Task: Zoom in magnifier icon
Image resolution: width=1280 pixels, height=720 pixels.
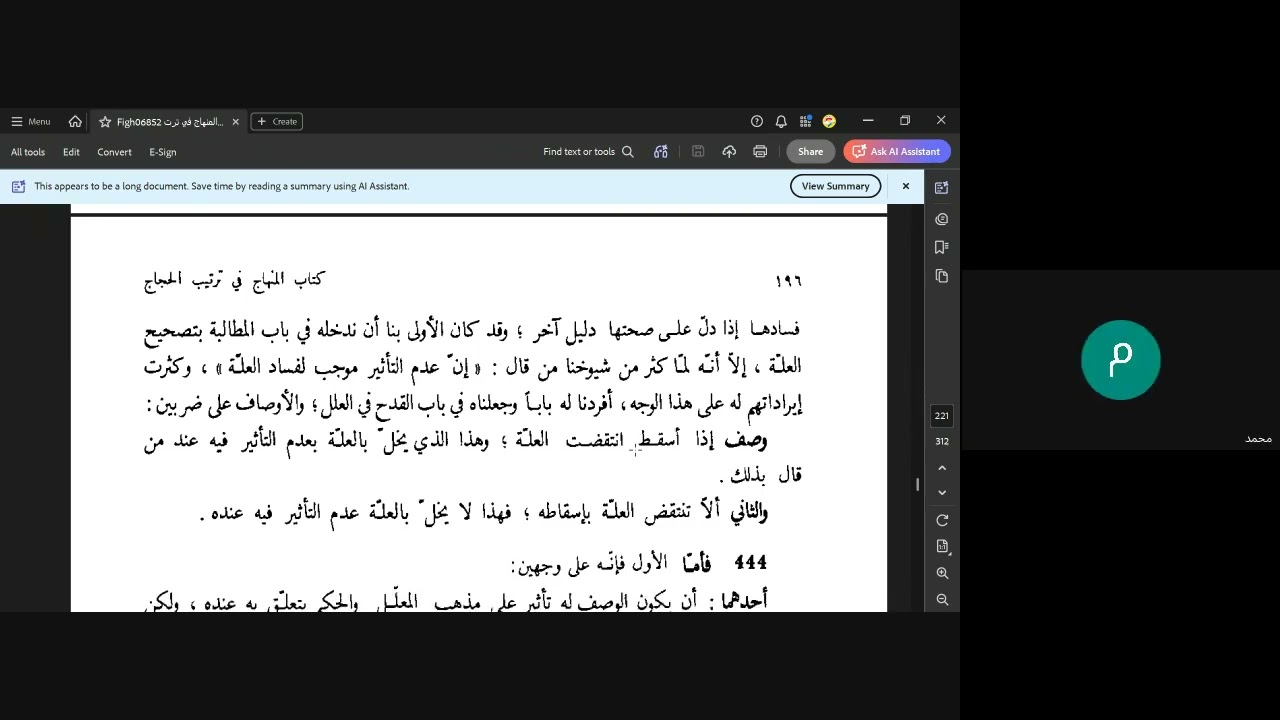Action: 942,574
